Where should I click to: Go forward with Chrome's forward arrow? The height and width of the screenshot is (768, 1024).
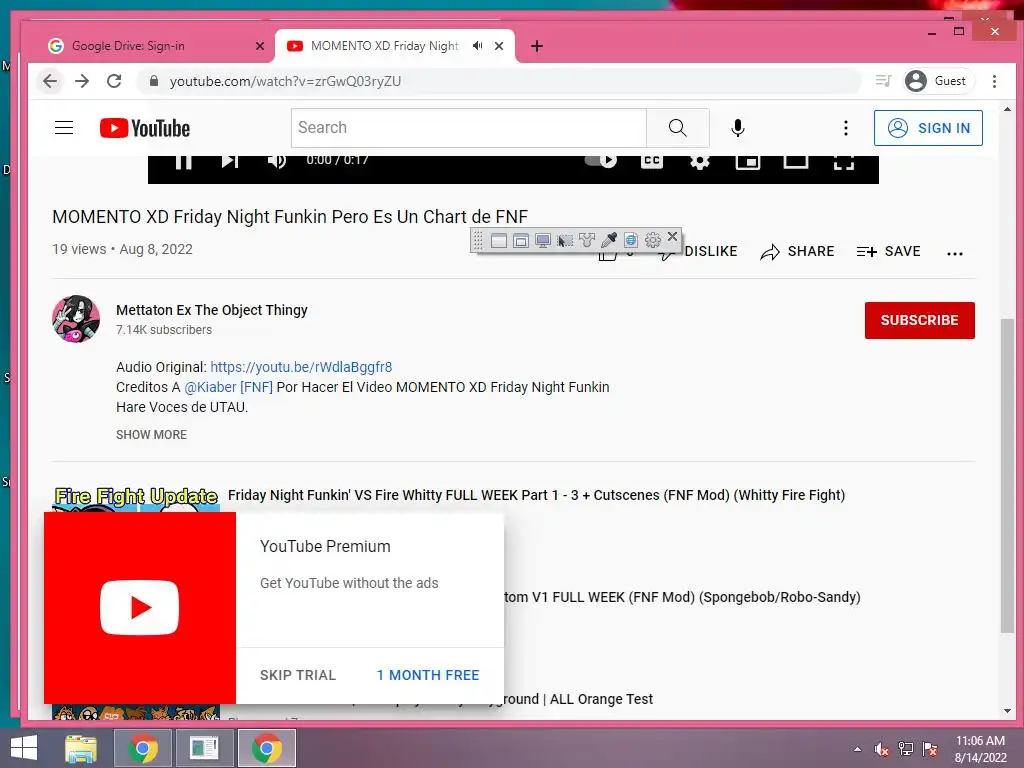82,81
